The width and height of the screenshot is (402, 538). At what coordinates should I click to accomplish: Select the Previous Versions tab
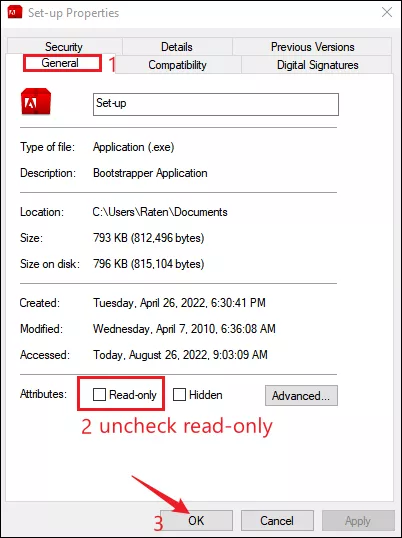tap(312, 46)
